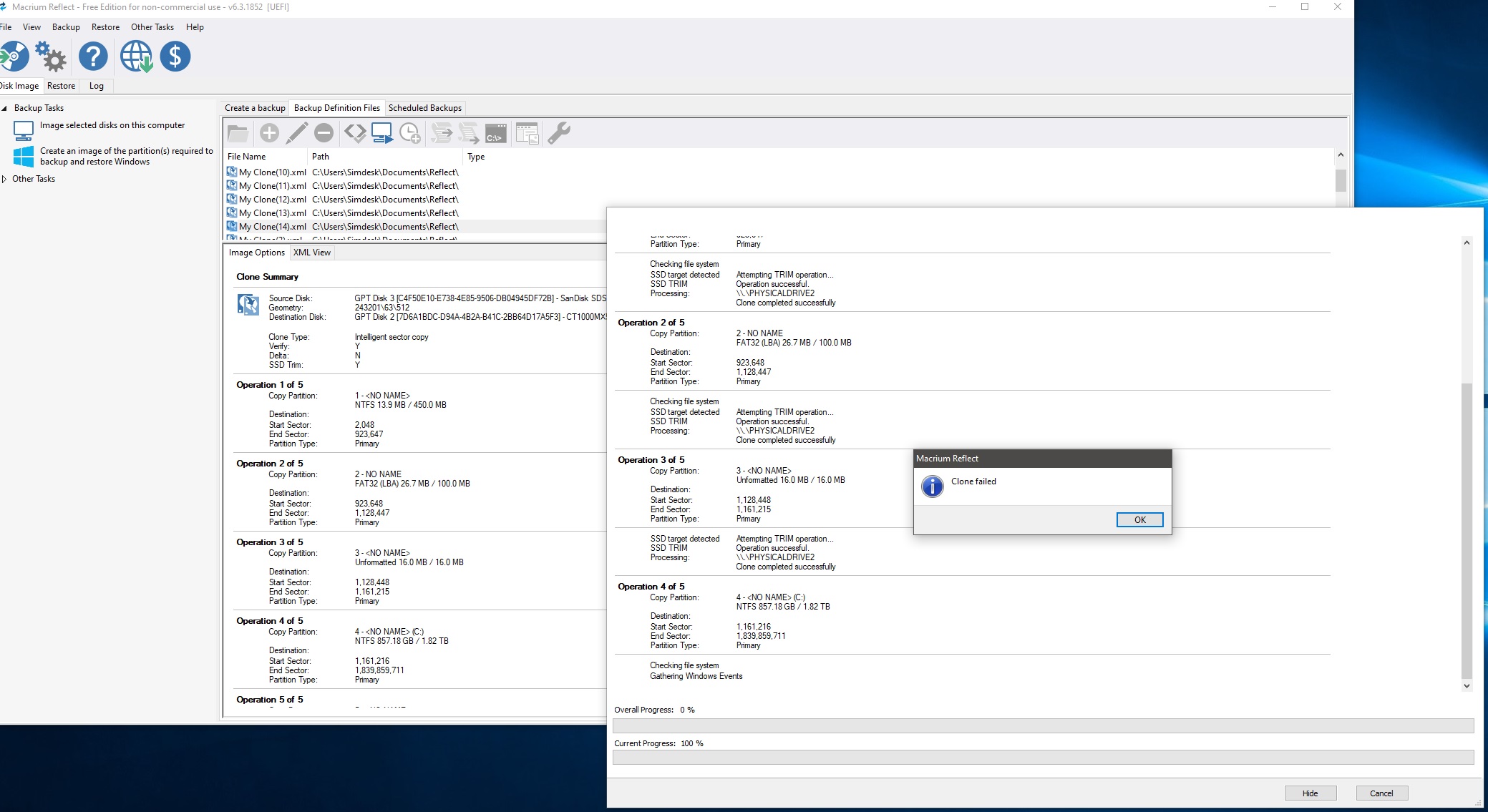Click the file icon of My Clone(10).xml
Screen dimensions: 1488x812
click(x=232, y=172)
